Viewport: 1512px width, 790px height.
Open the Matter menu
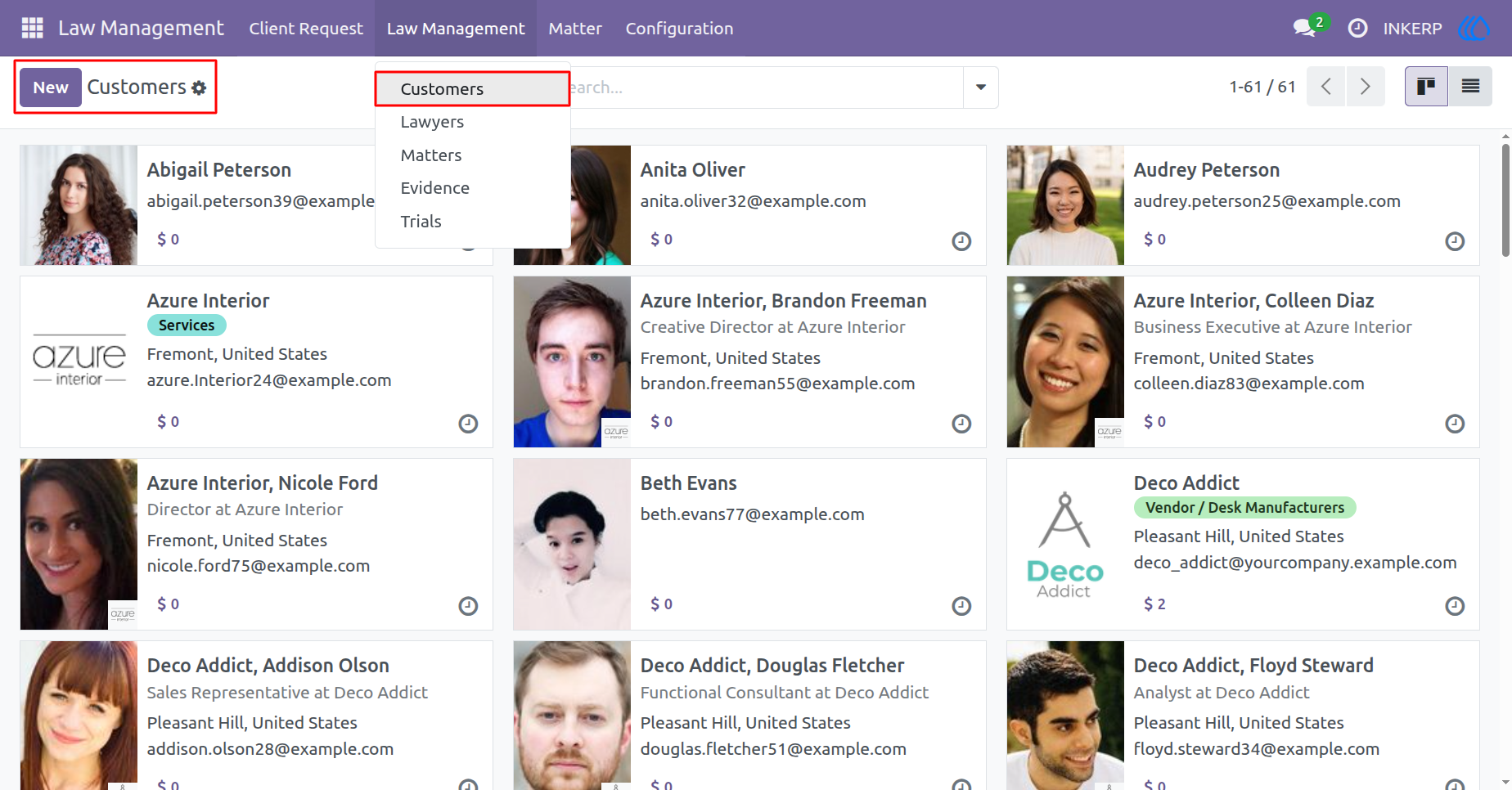coord(575,28)
